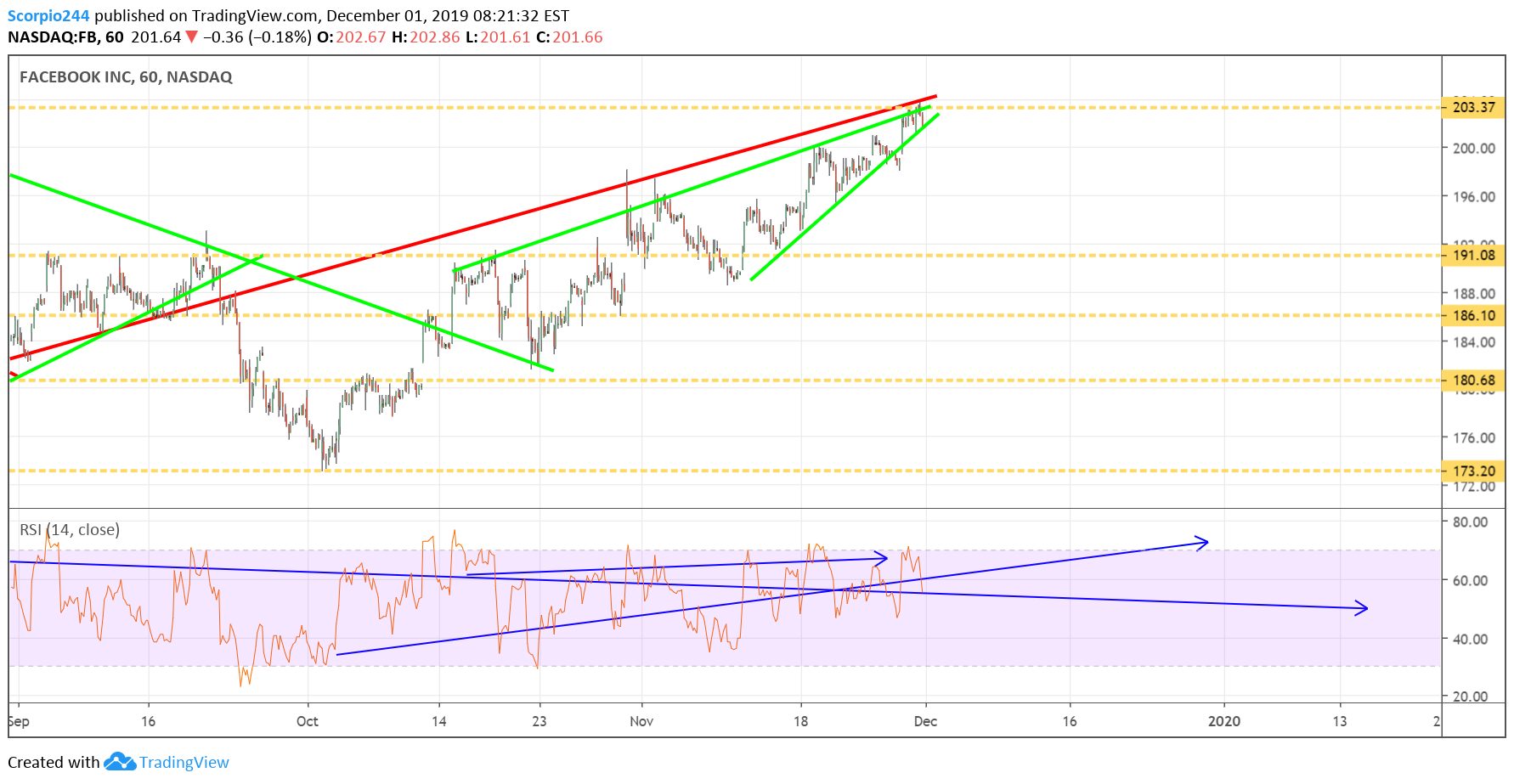Screen dimensions: 1514x784
Task: Select the 180.68 price level label
Action: tap(1473, 380)
